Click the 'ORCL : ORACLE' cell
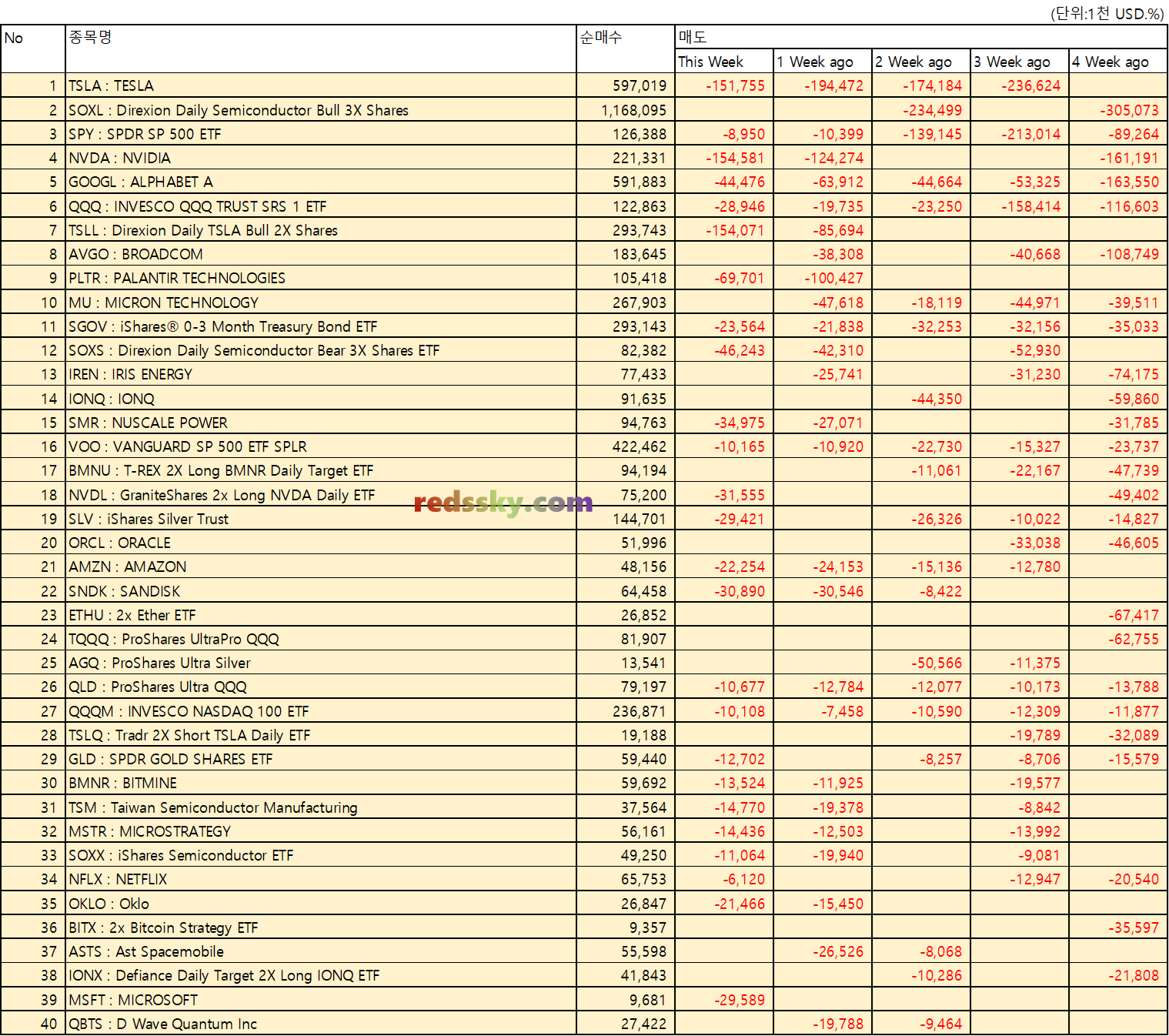The image size is (1169, 1036). click(x=321, y=543)
